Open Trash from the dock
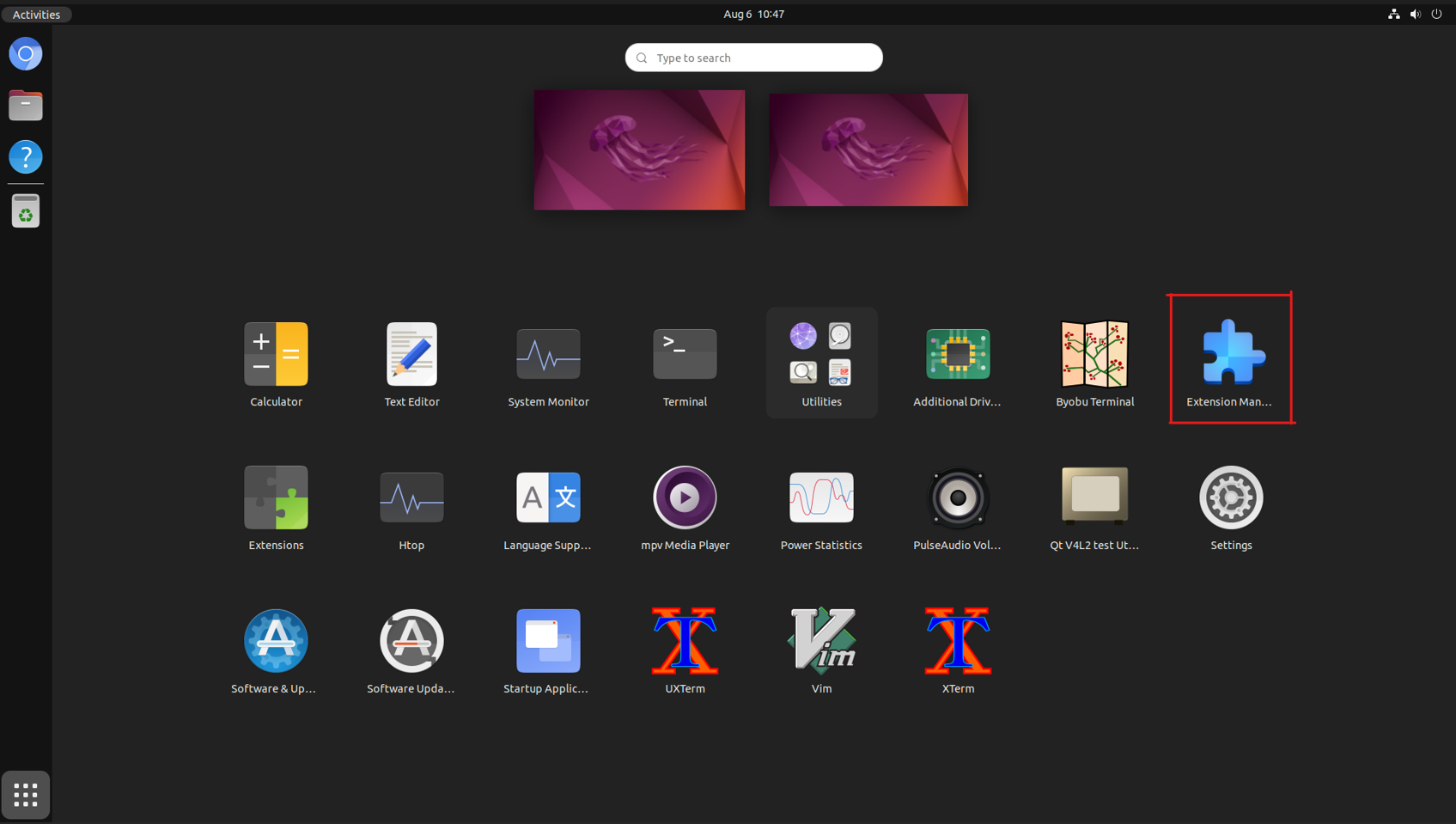Image resolution: width=1456 pixels, height=824 pixels. (x=26, y=211)
